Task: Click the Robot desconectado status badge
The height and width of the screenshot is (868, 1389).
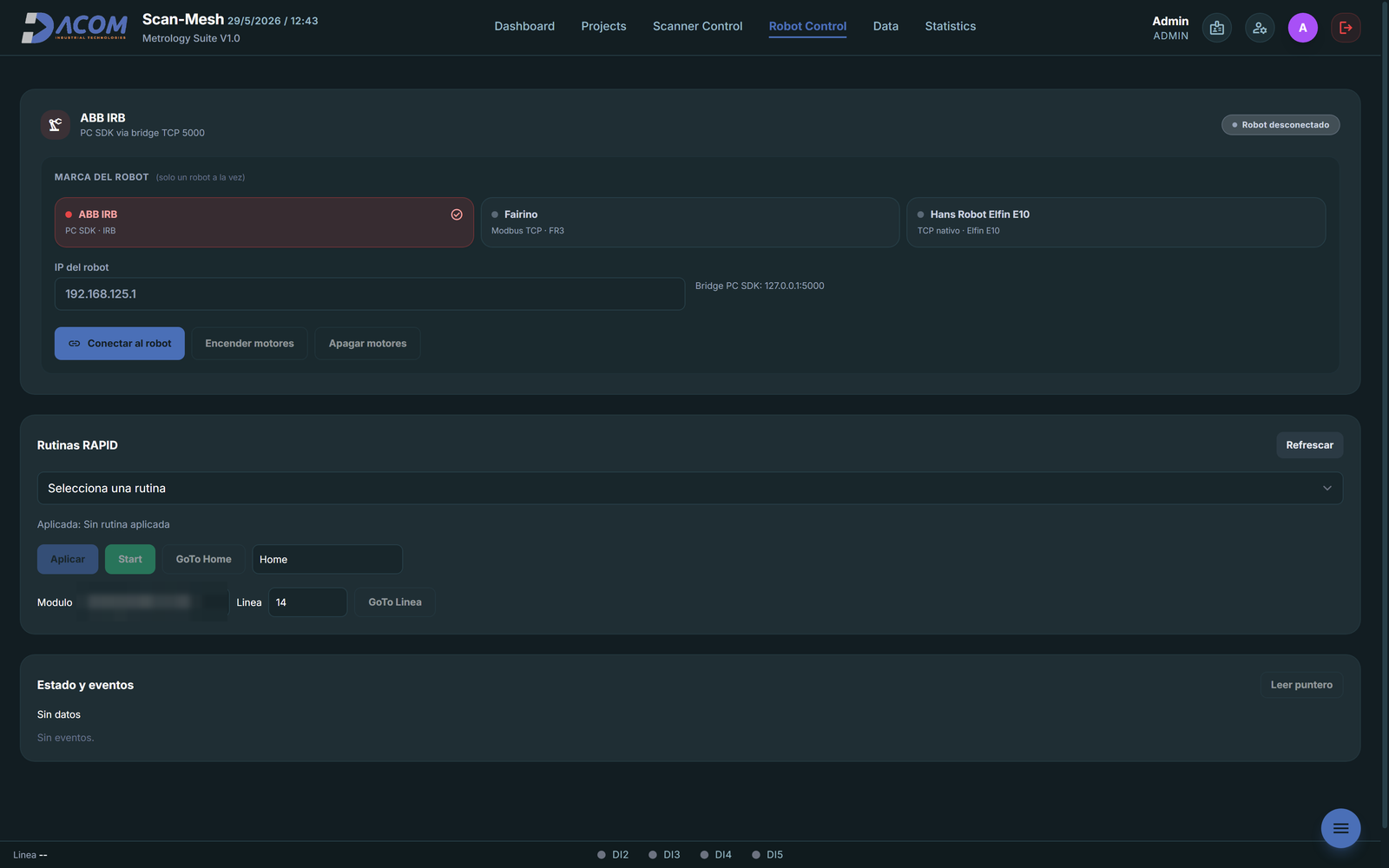Action: click(1280, 125)
